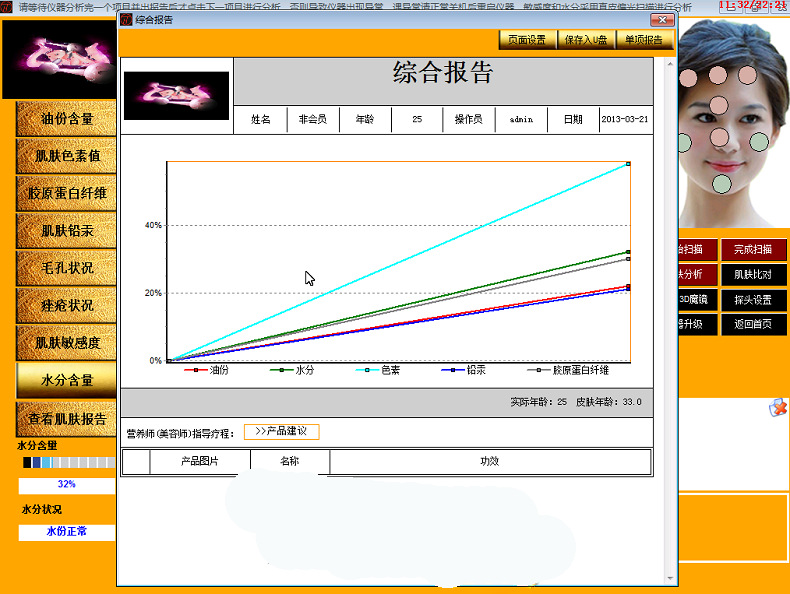Screen dimensions: 790x594
Task: Open the 毛孔状况 pore condition item
Action: [67, 268]
